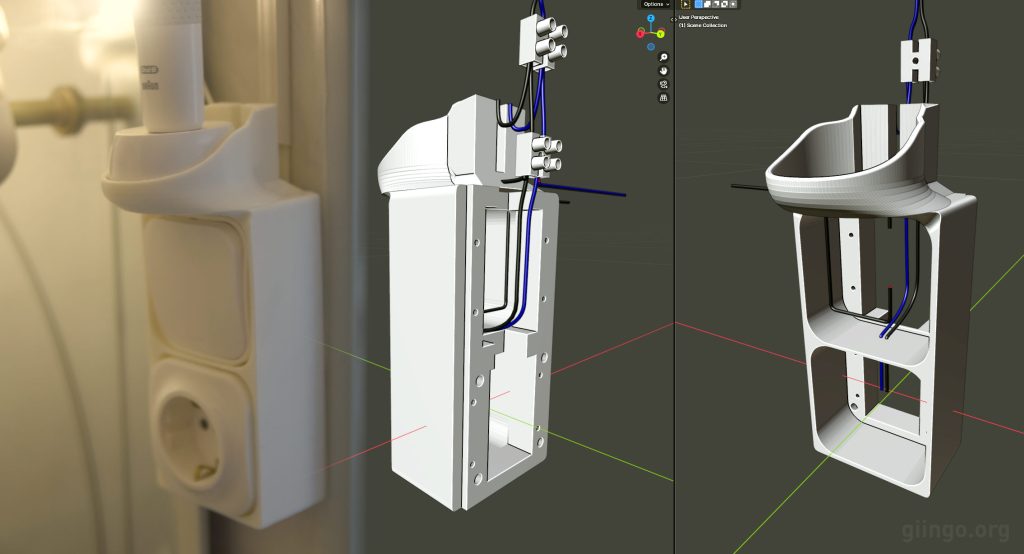Choose the Subtract Selection mode icon
Viewport: 1024px width, 554px height.
pyautogui.click(x=716, y=5)
